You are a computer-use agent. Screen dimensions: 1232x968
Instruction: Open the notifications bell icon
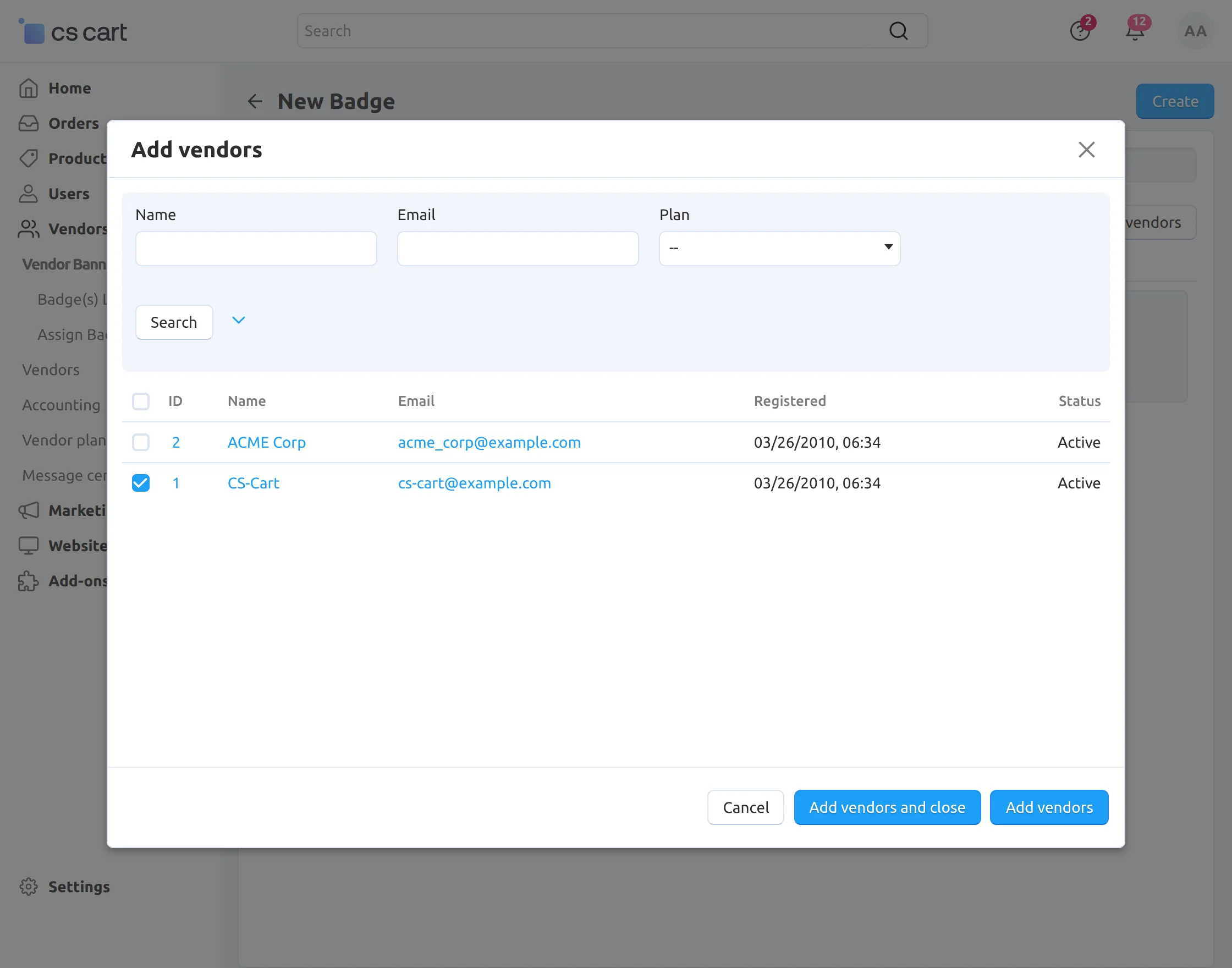point(1135,31)
